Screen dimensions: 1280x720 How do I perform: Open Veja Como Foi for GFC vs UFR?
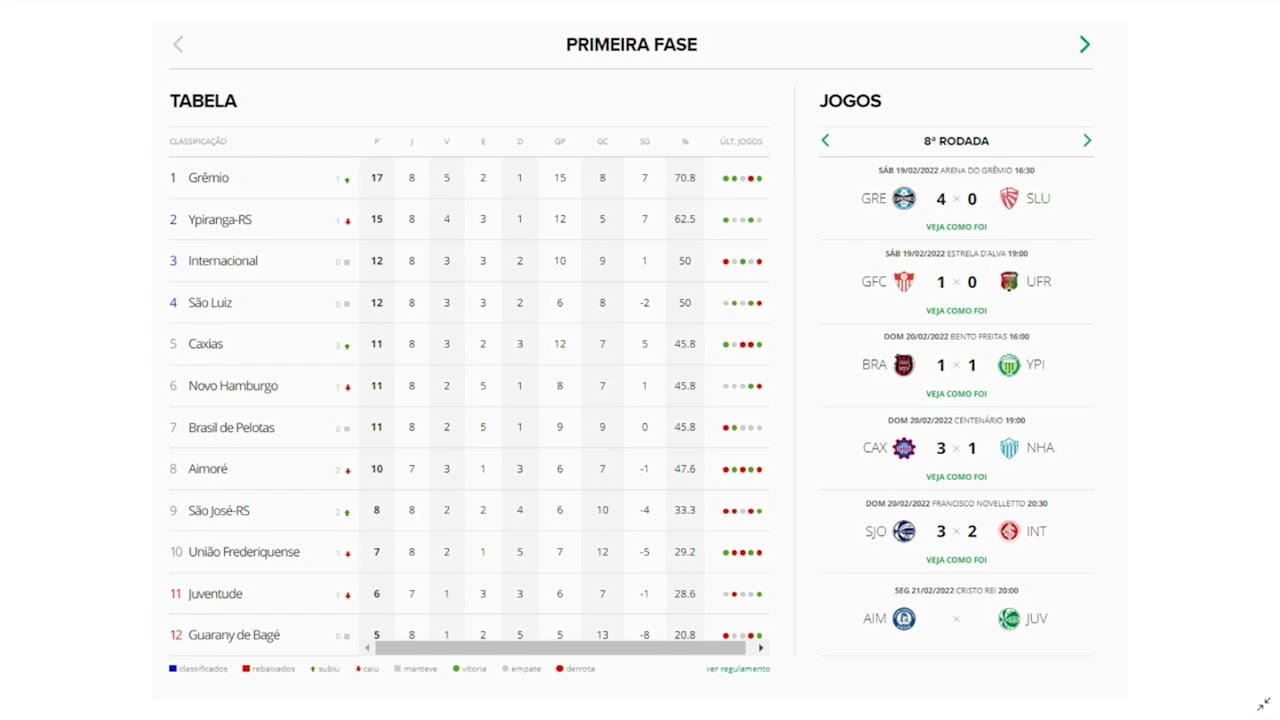(956, 310)
